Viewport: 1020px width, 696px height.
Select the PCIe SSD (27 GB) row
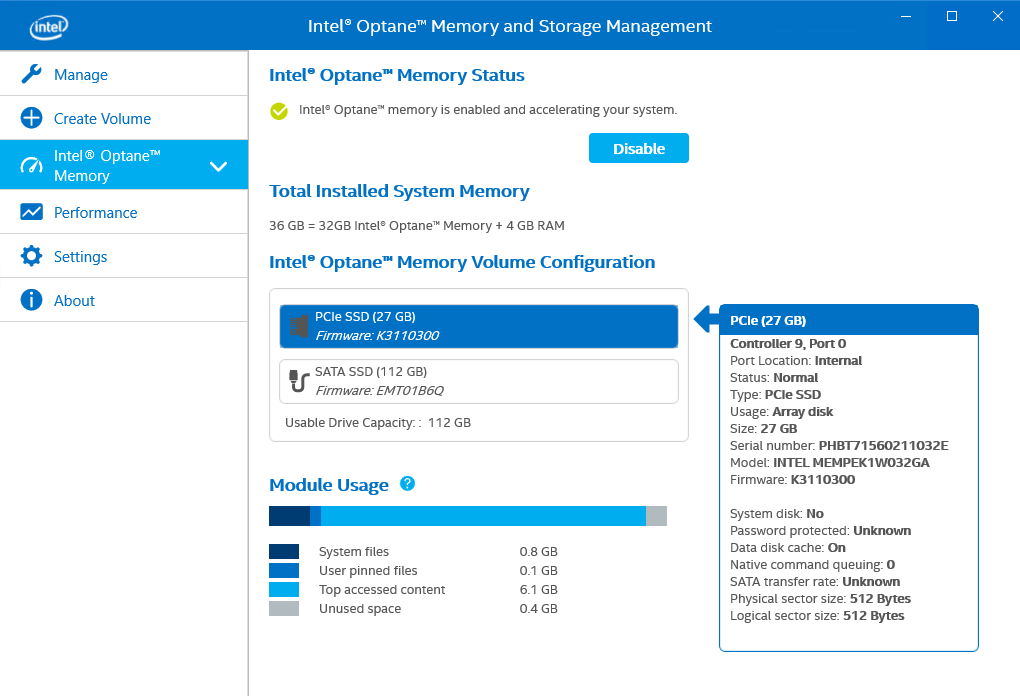click(x=479, y=327)
